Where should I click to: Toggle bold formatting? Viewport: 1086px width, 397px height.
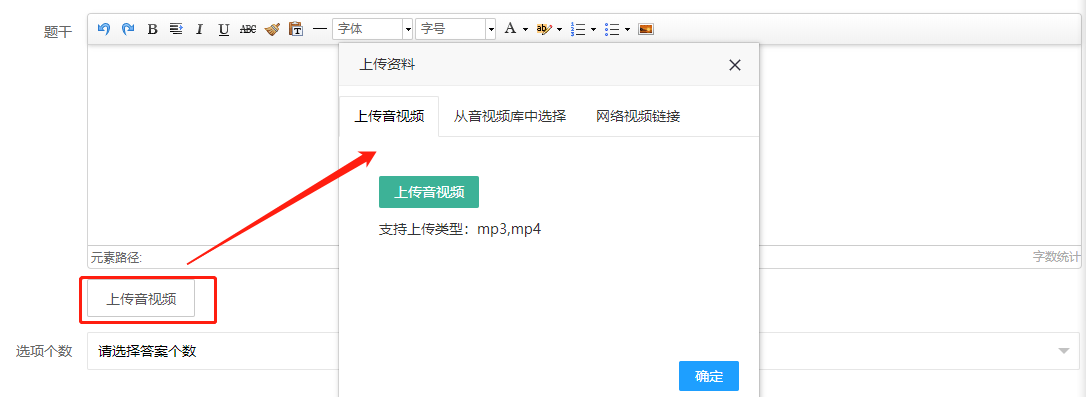(x=152, y=29)
